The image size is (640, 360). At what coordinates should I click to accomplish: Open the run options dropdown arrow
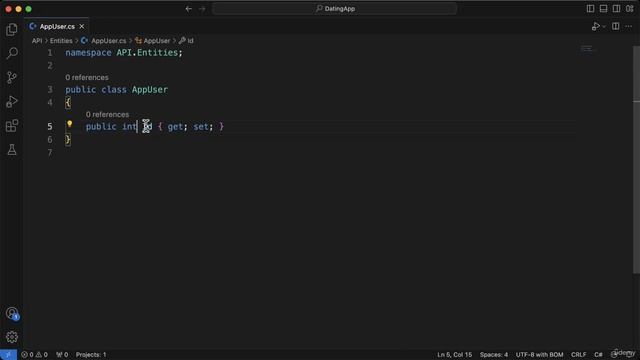[x=604, y=27]
